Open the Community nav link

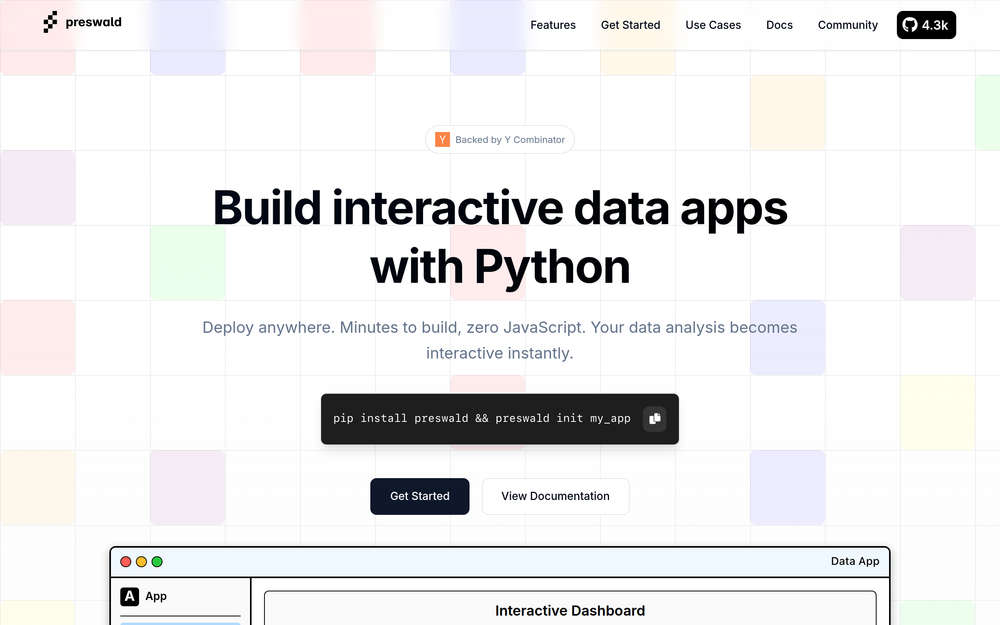pos(848,25)
